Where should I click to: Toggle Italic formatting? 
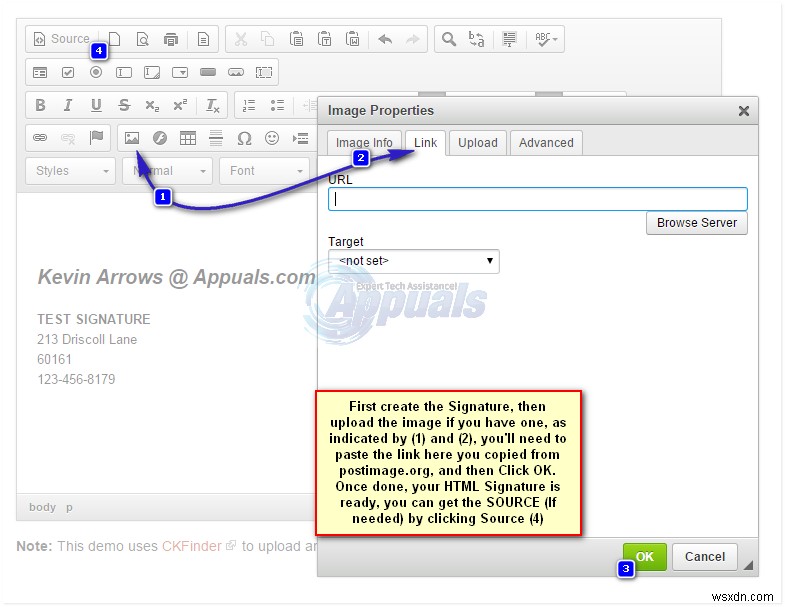(x=68, y=105)
